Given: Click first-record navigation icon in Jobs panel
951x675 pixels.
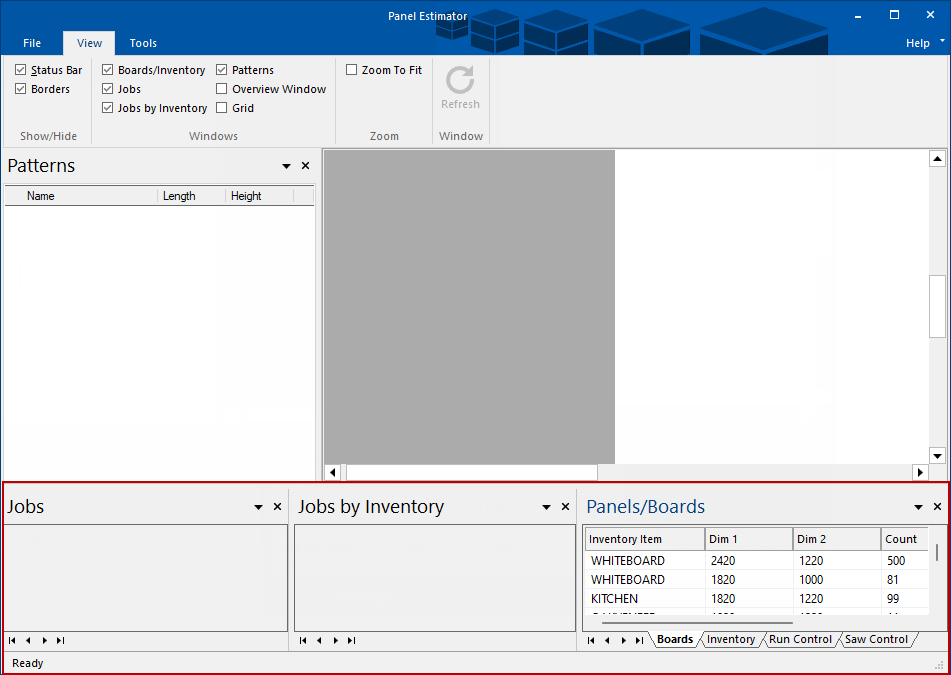Looking at the screenshot, I should tap(11, 640).
